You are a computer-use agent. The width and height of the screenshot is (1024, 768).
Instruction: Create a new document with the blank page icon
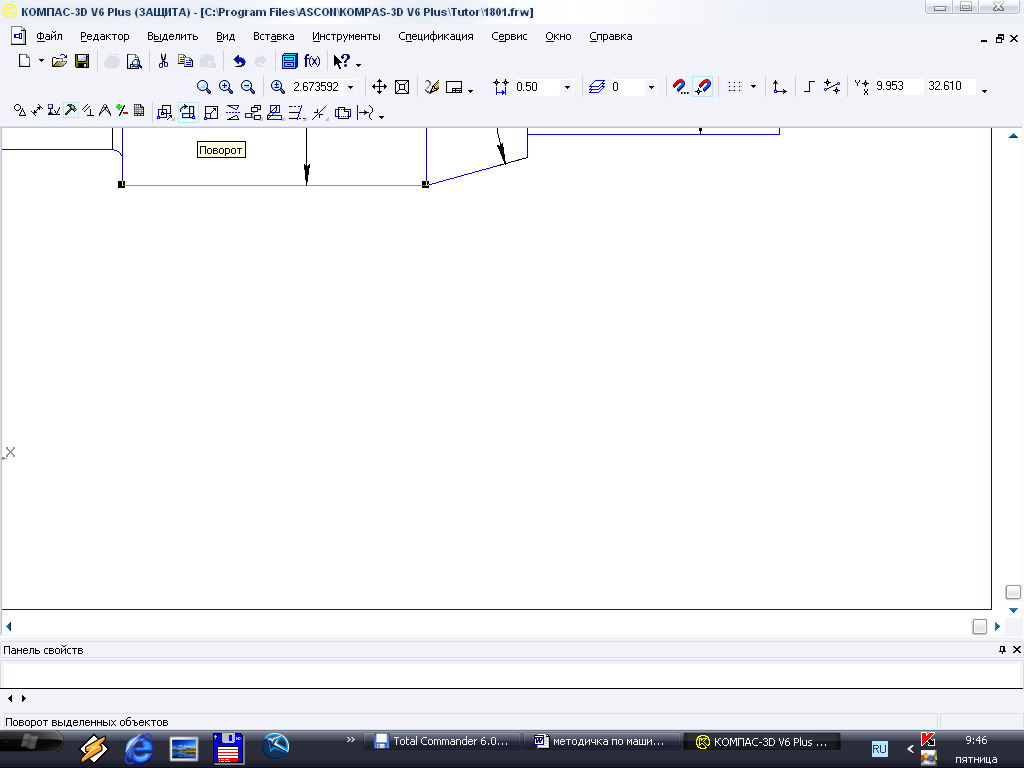pyautogui.click(x=24, y=61)
